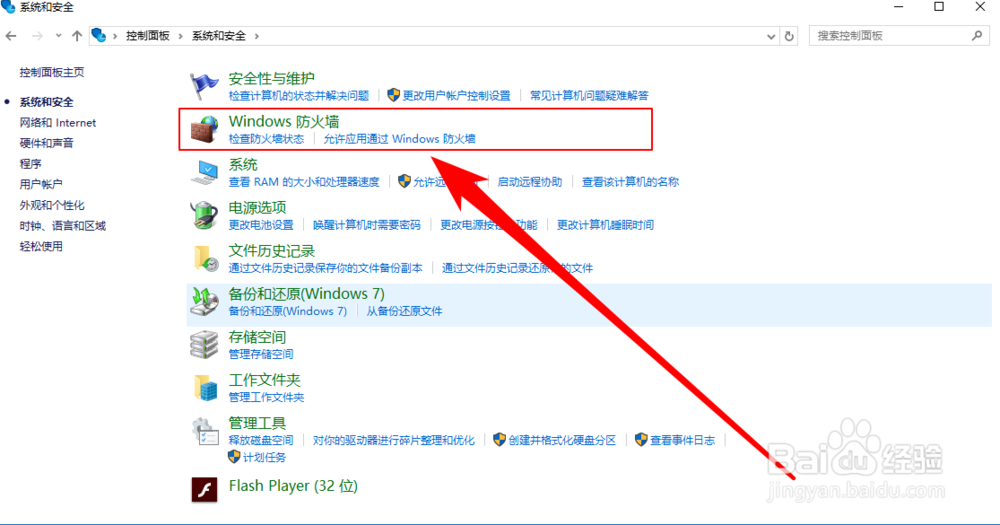
Task: Click 创建并格式化硬盘分区 link
Action: pyautogui.click(x=562, y=440)
